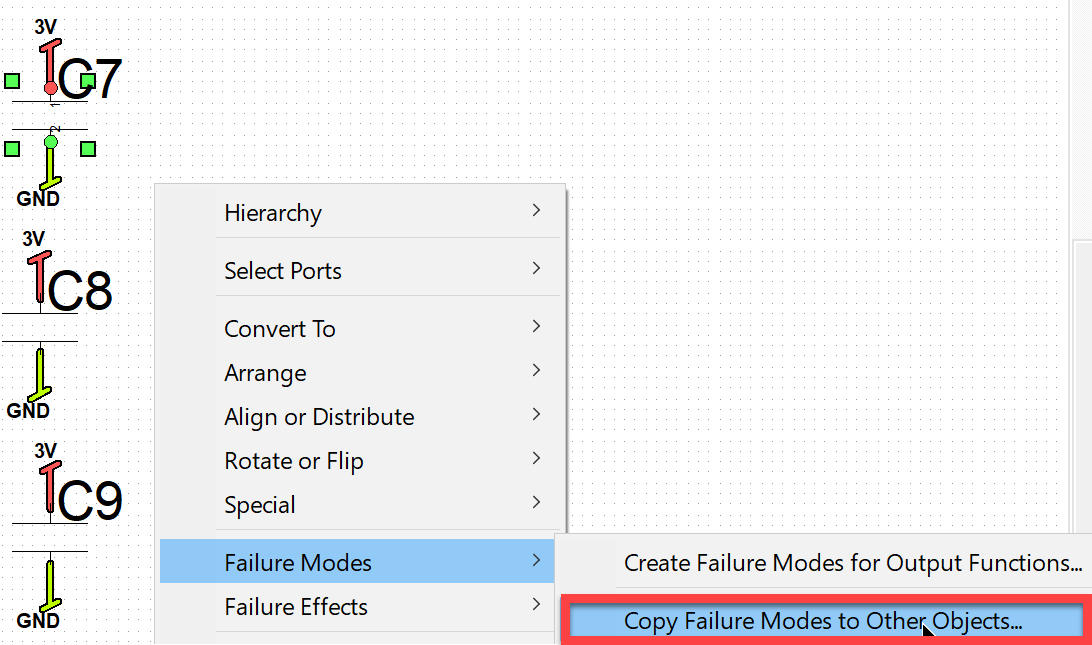1092x645 pixels.
Task: Open the Failure Effects submenu
Action: tap(359, 606)
